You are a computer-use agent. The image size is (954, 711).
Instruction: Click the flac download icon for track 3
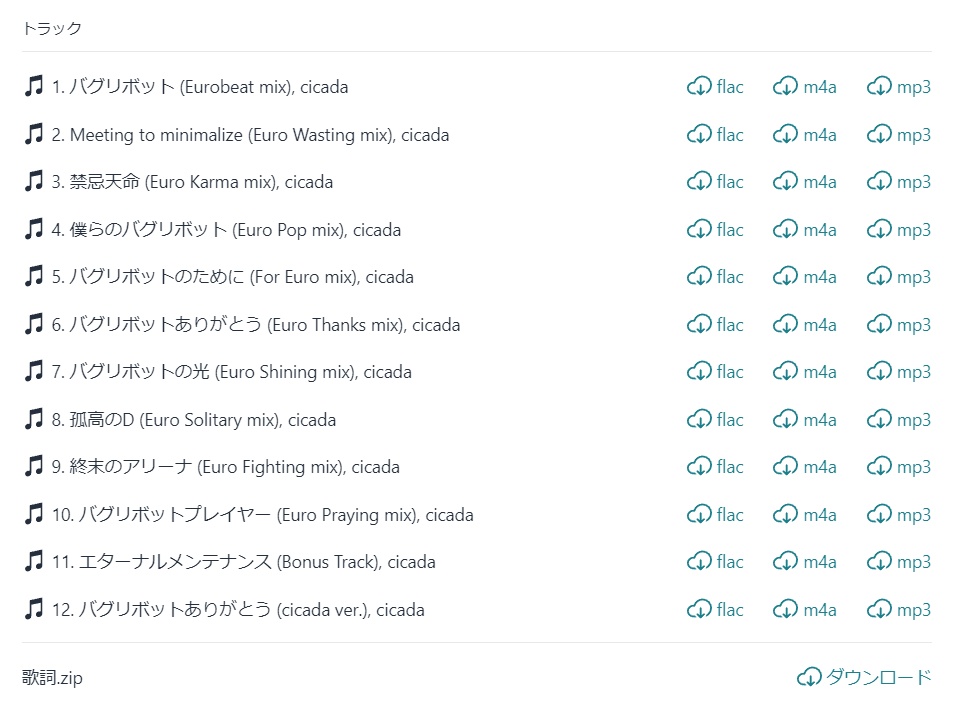pos(699,182)
